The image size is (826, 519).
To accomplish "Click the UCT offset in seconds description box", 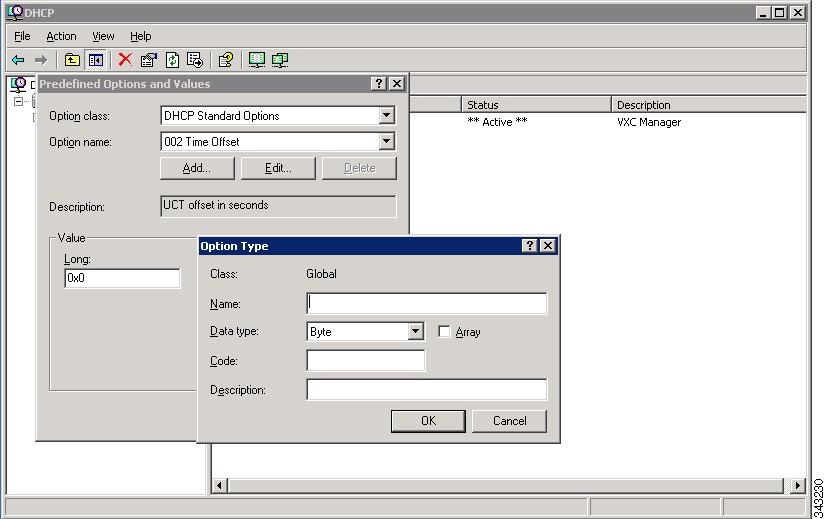I will point(278,206).
